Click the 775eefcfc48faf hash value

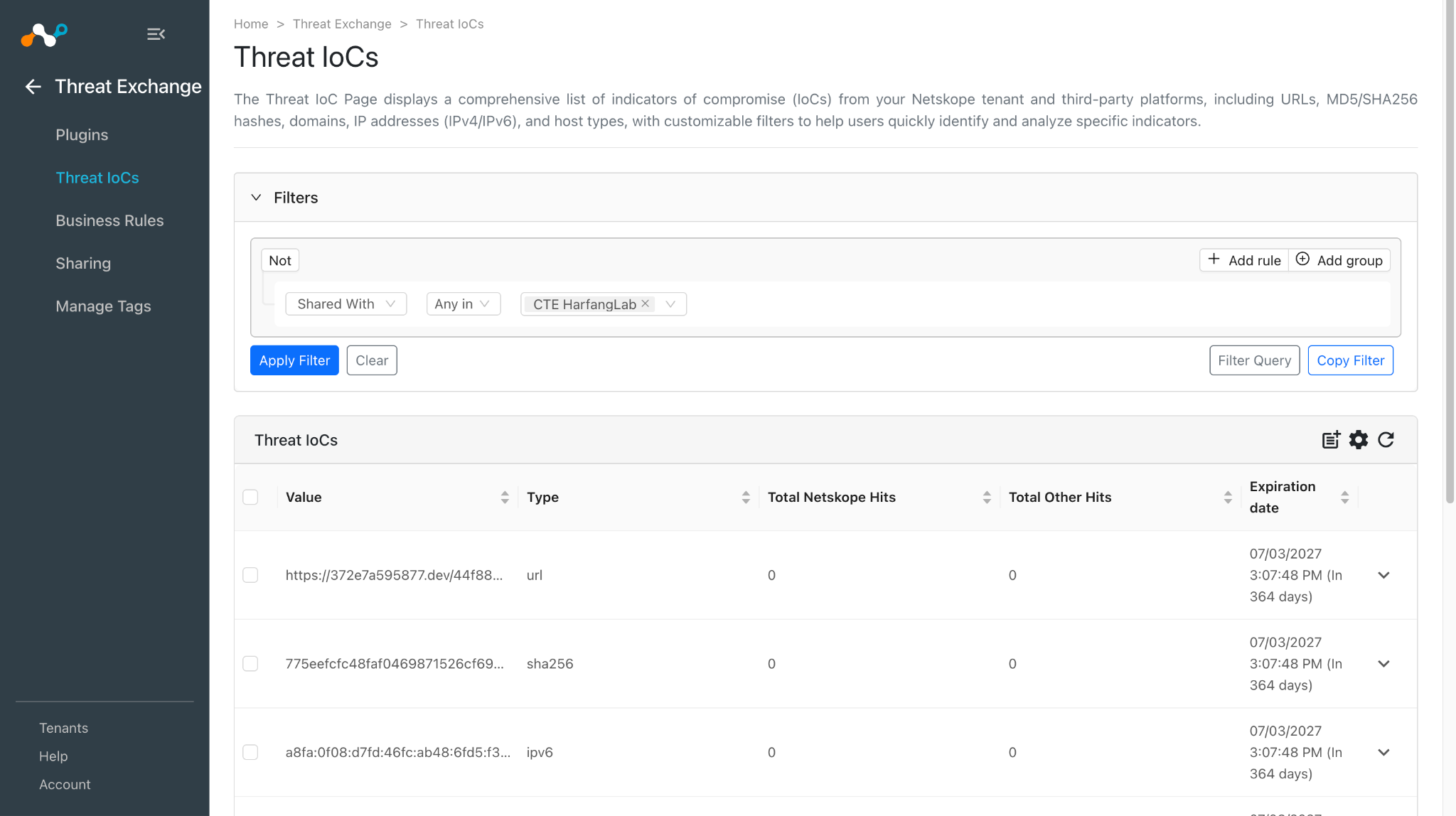tap(395, 664)
